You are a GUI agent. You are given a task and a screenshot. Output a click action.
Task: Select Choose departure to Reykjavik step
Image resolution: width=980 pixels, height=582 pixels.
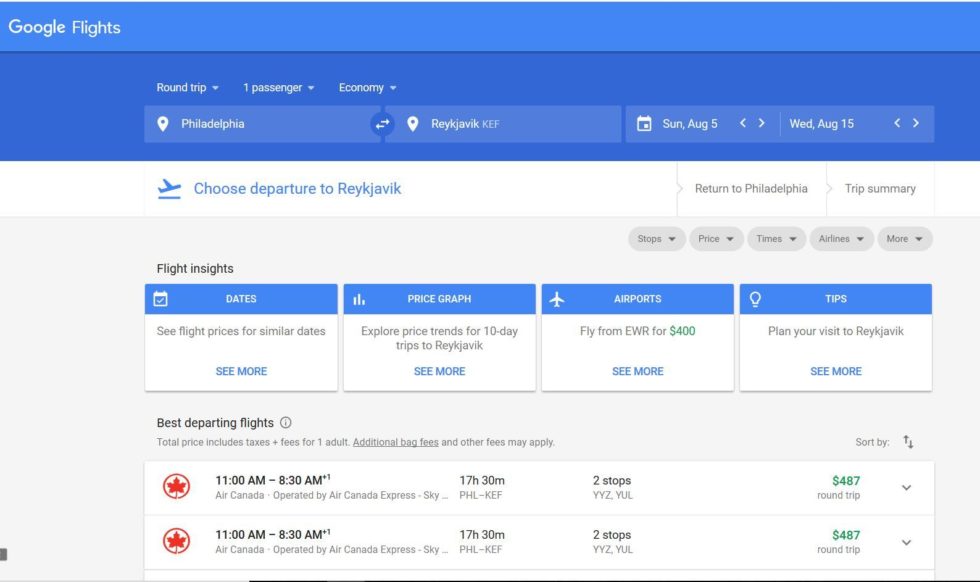(298, 189)
